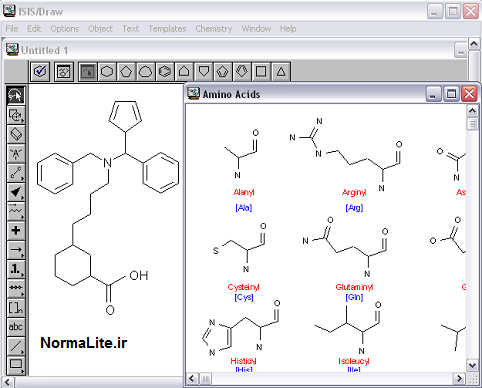Select the single bond tool

click(15, 173)
